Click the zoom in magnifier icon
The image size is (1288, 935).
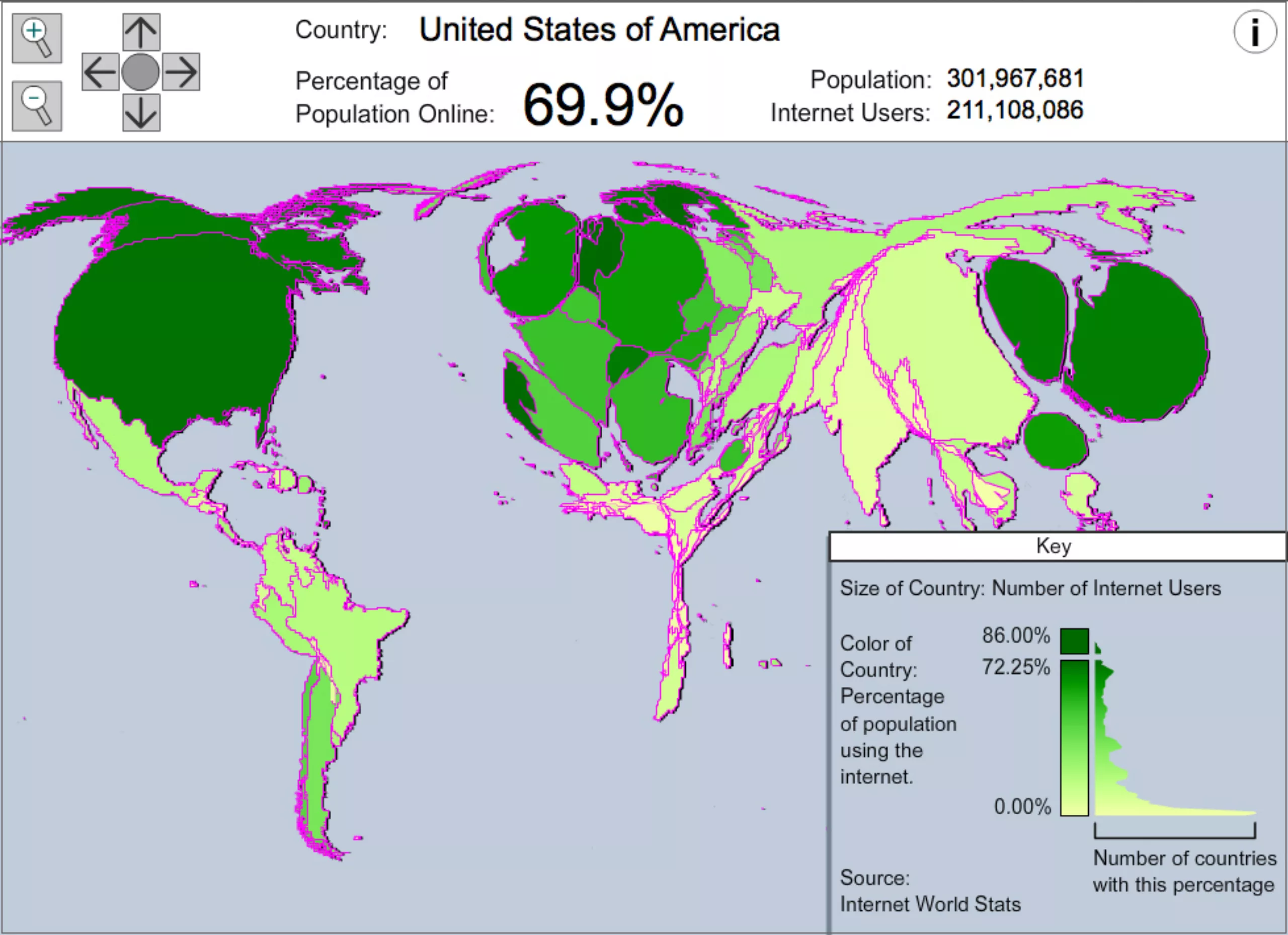(x=37, y=39)
